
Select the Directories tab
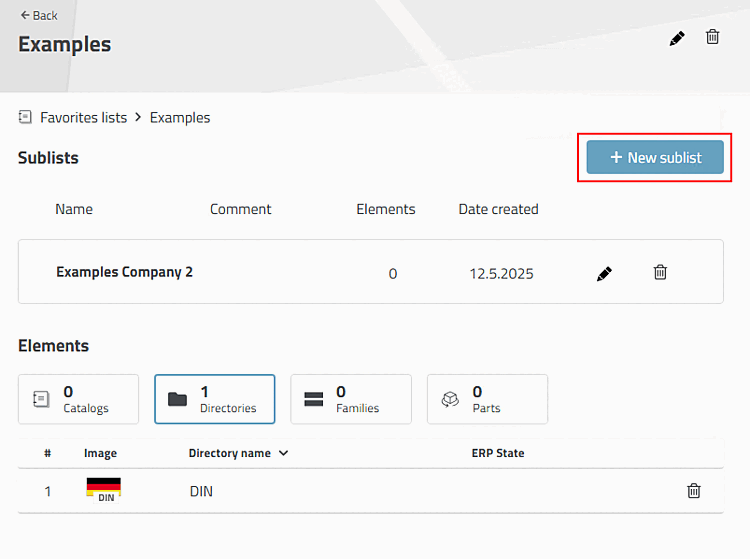pyautogui.click(x=214, y=399)
